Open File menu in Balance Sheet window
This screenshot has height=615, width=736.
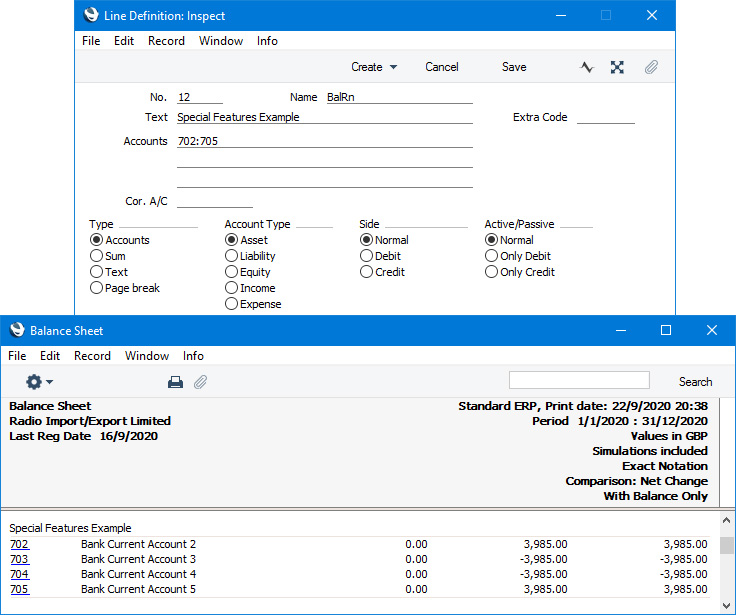click(17, 356)
